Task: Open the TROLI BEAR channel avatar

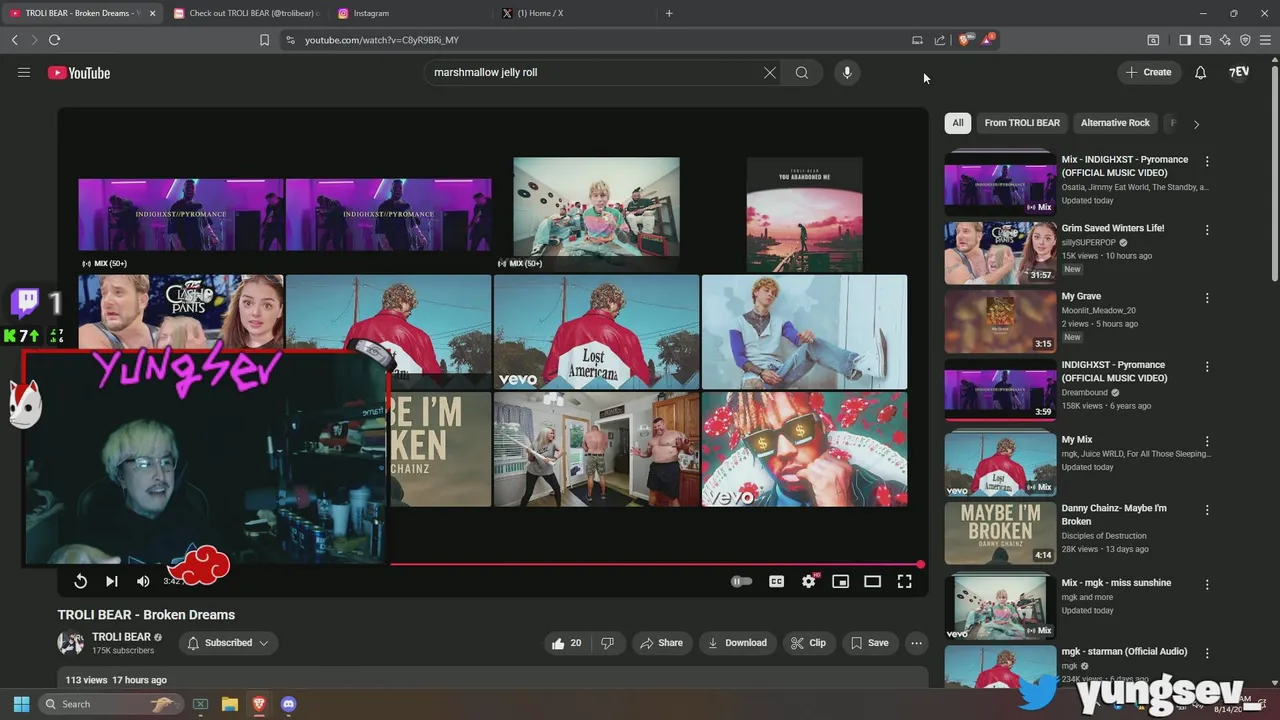Action: pyautogui.click(x=70, y=643)
